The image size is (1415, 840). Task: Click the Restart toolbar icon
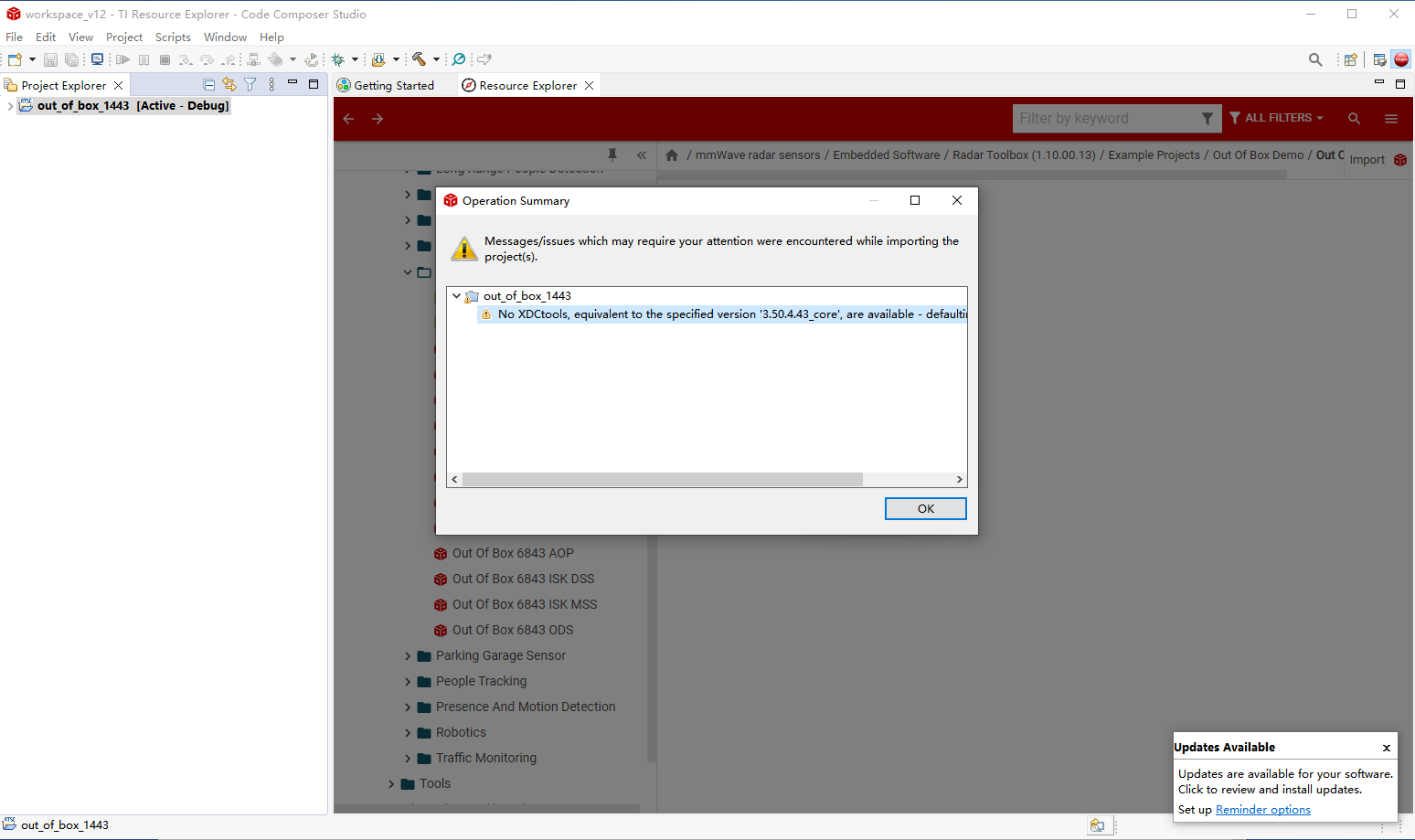[x=312, y=59]
